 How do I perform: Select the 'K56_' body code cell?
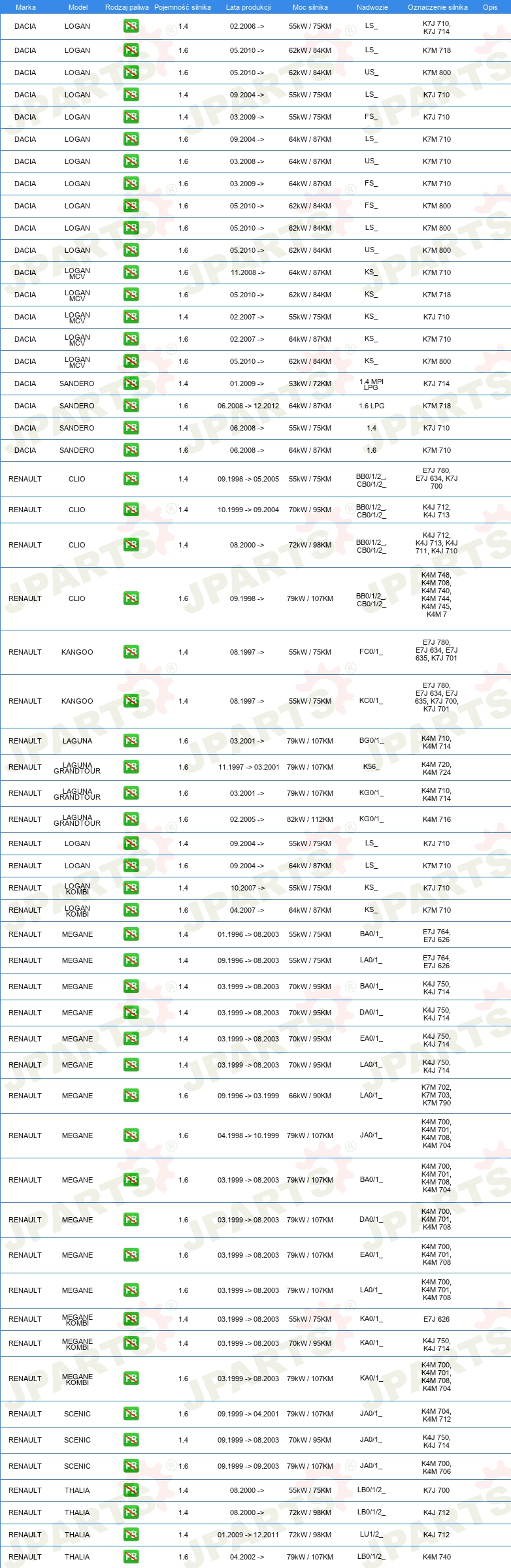(371, 767)
